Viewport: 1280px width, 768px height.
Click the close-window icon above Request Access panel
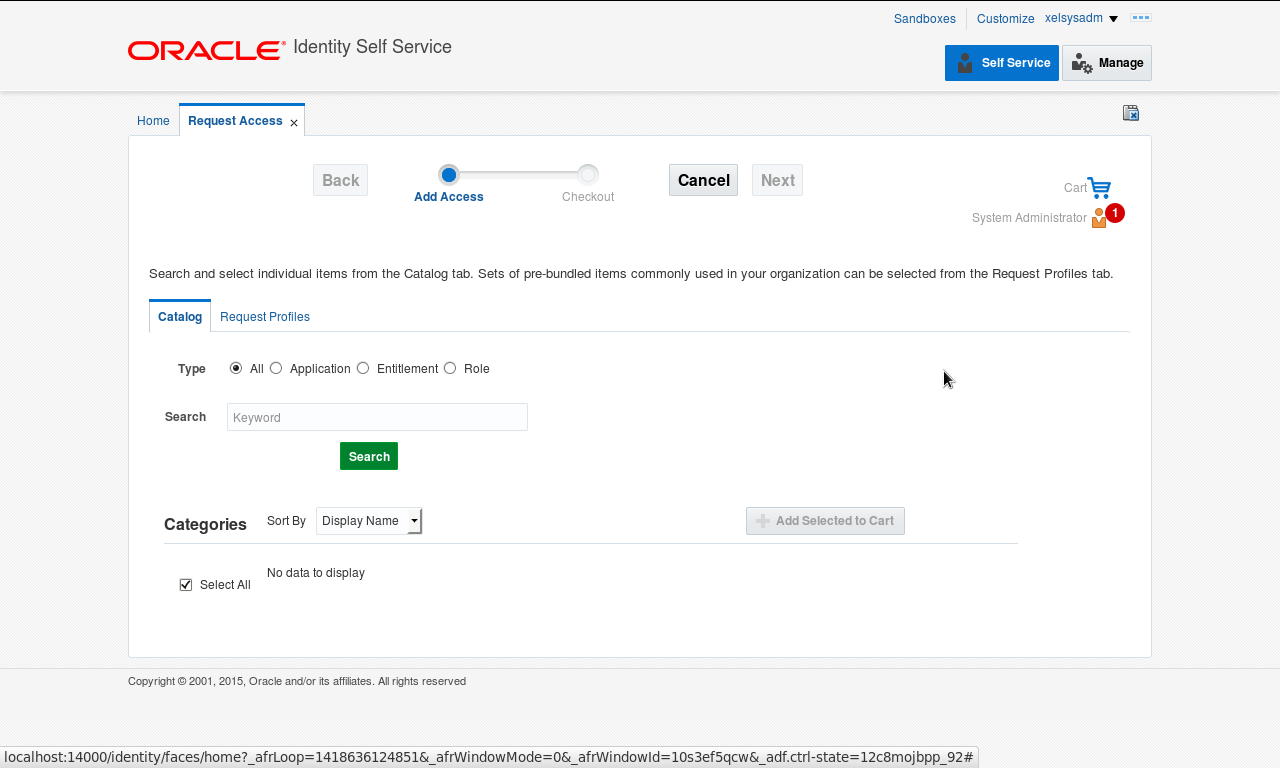(1130, 113)
